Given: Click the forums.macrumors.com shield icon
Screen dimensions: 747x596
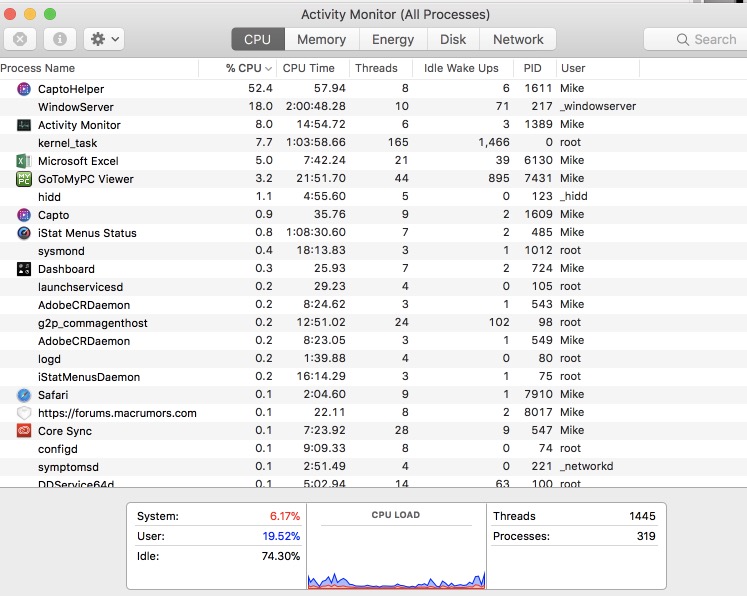Looking at the screenshot, I should pos(23,413).
